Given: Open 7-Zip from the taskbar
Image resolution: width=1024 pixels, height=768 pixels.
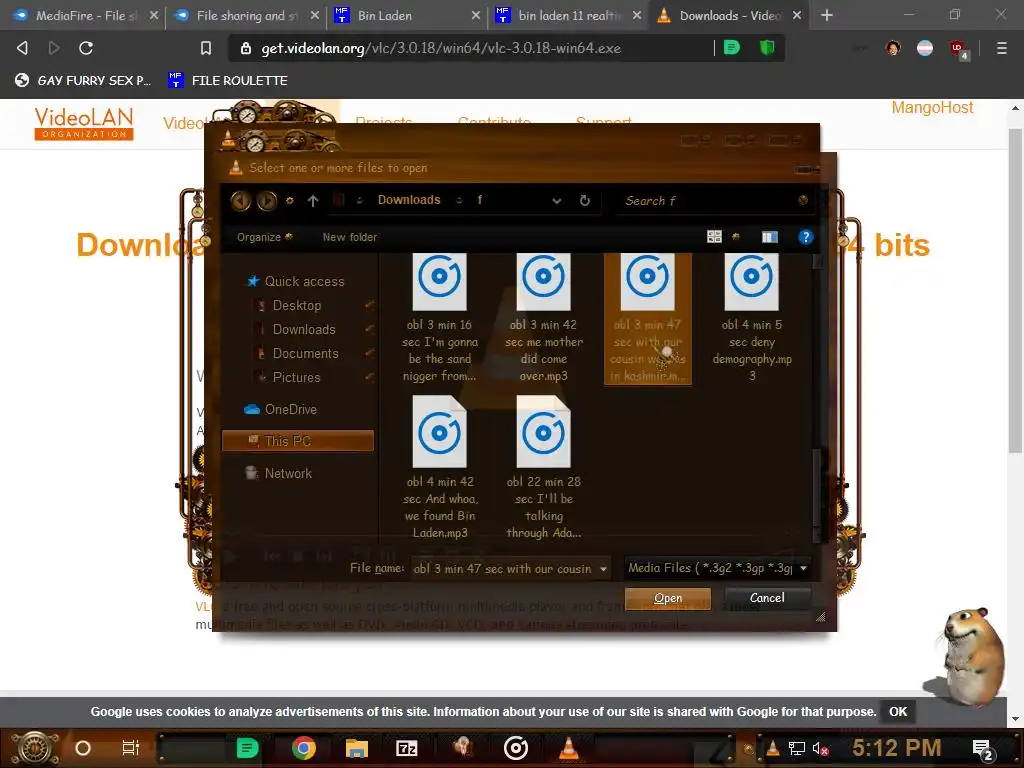Looking at the screenshot, I should point(407,748).
